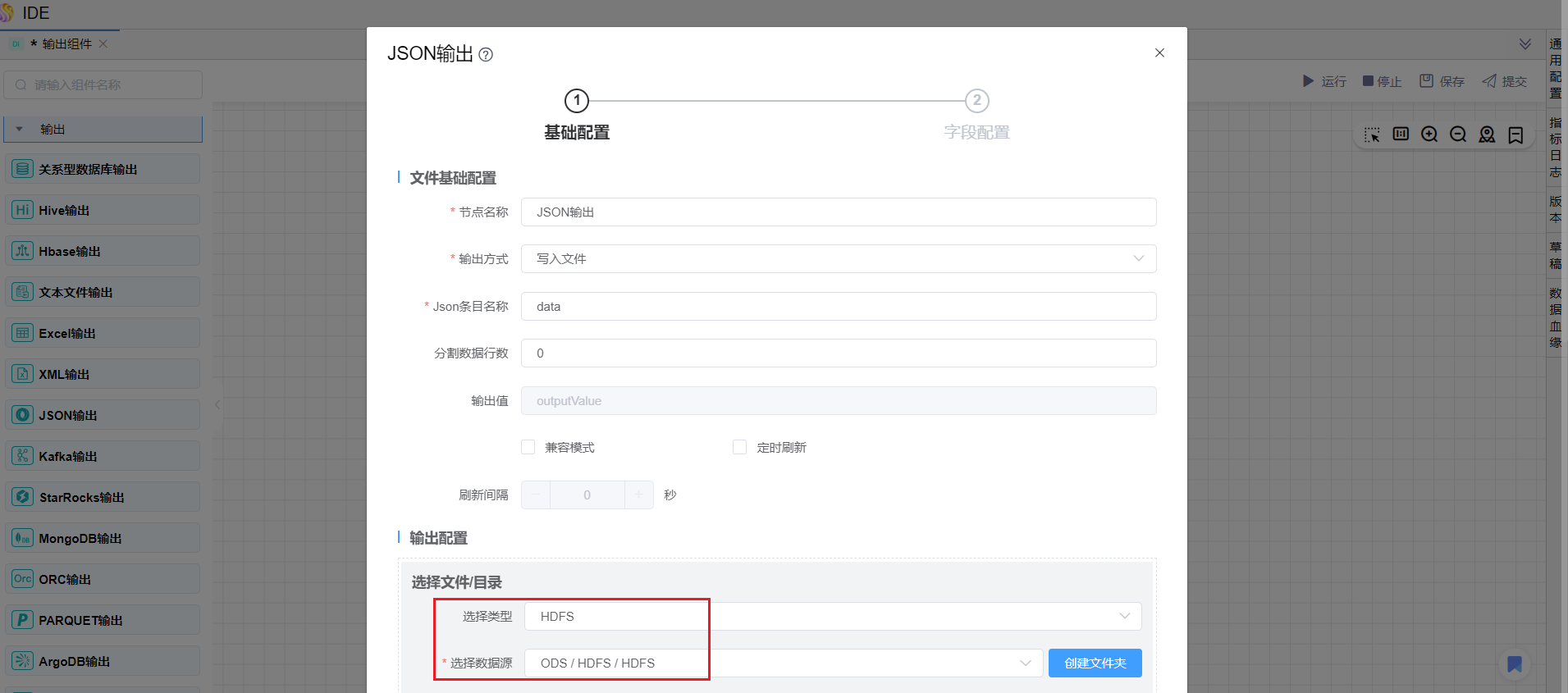The width and height of the screenshot is (1568, 693).
Task: Click the StarRocks输出 component icon
Action: pos(23,497)
